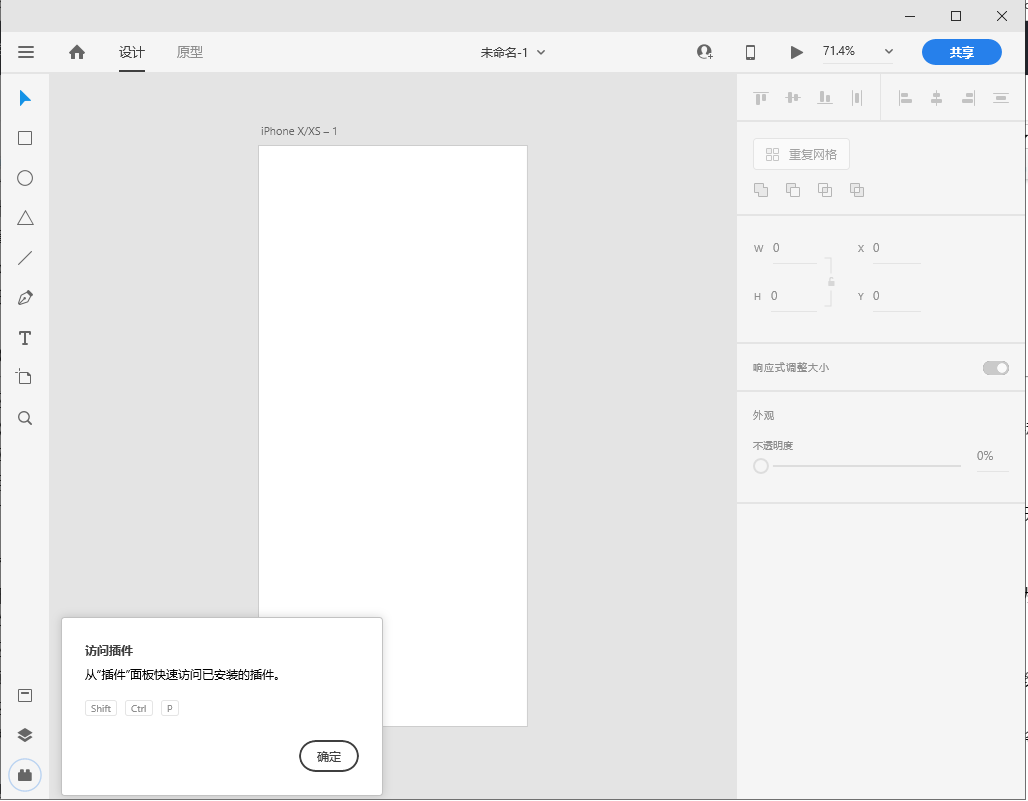Select the Text tool
Image resolution: width=1028 pixels, height=801 pixels.
click(x=25, y=338)
